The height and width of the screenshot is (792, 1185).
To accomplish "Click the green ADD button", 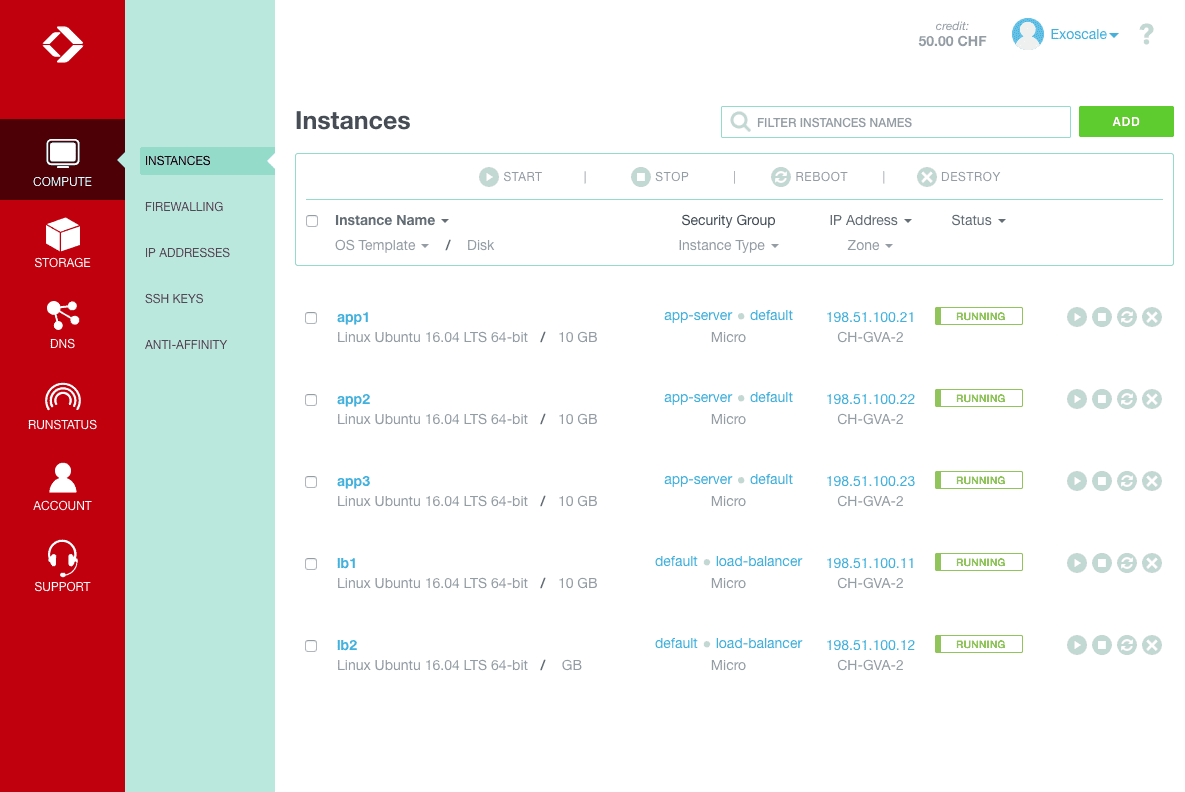I will (1126, 121).
